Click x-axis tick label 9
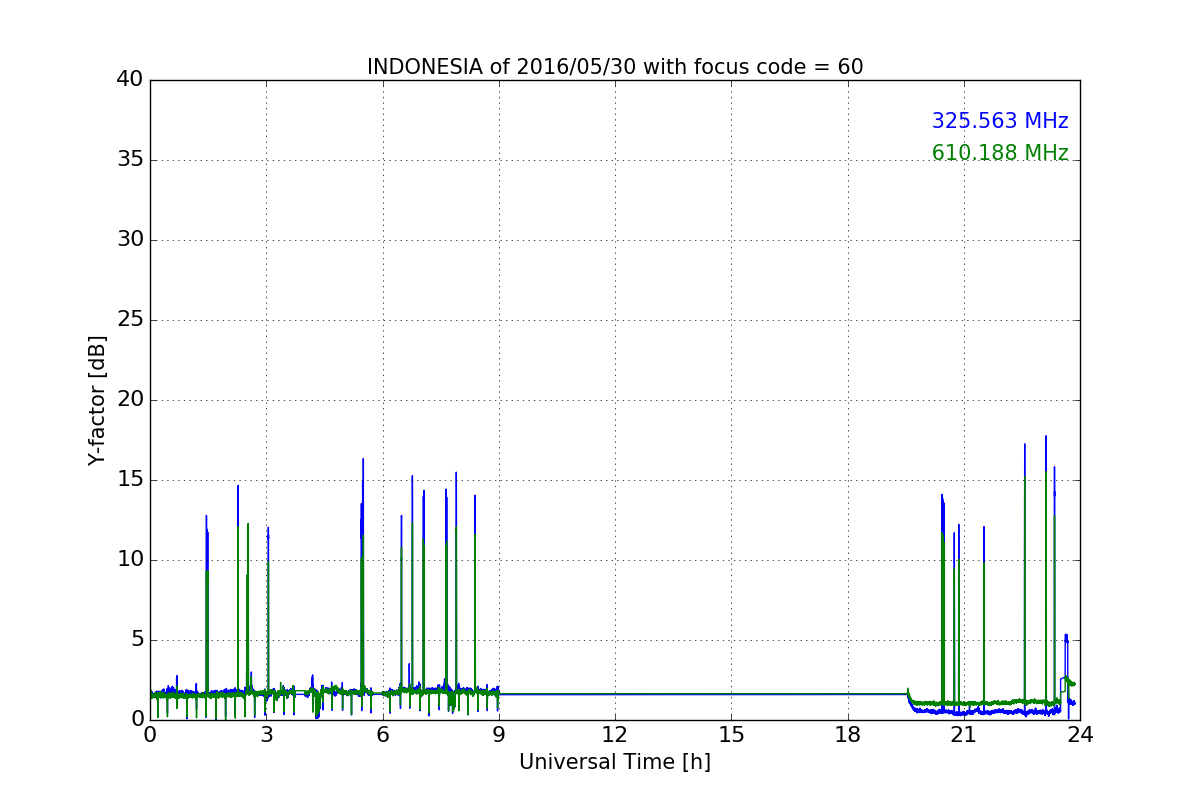The image size is (1200, 800). pos(499,735)
